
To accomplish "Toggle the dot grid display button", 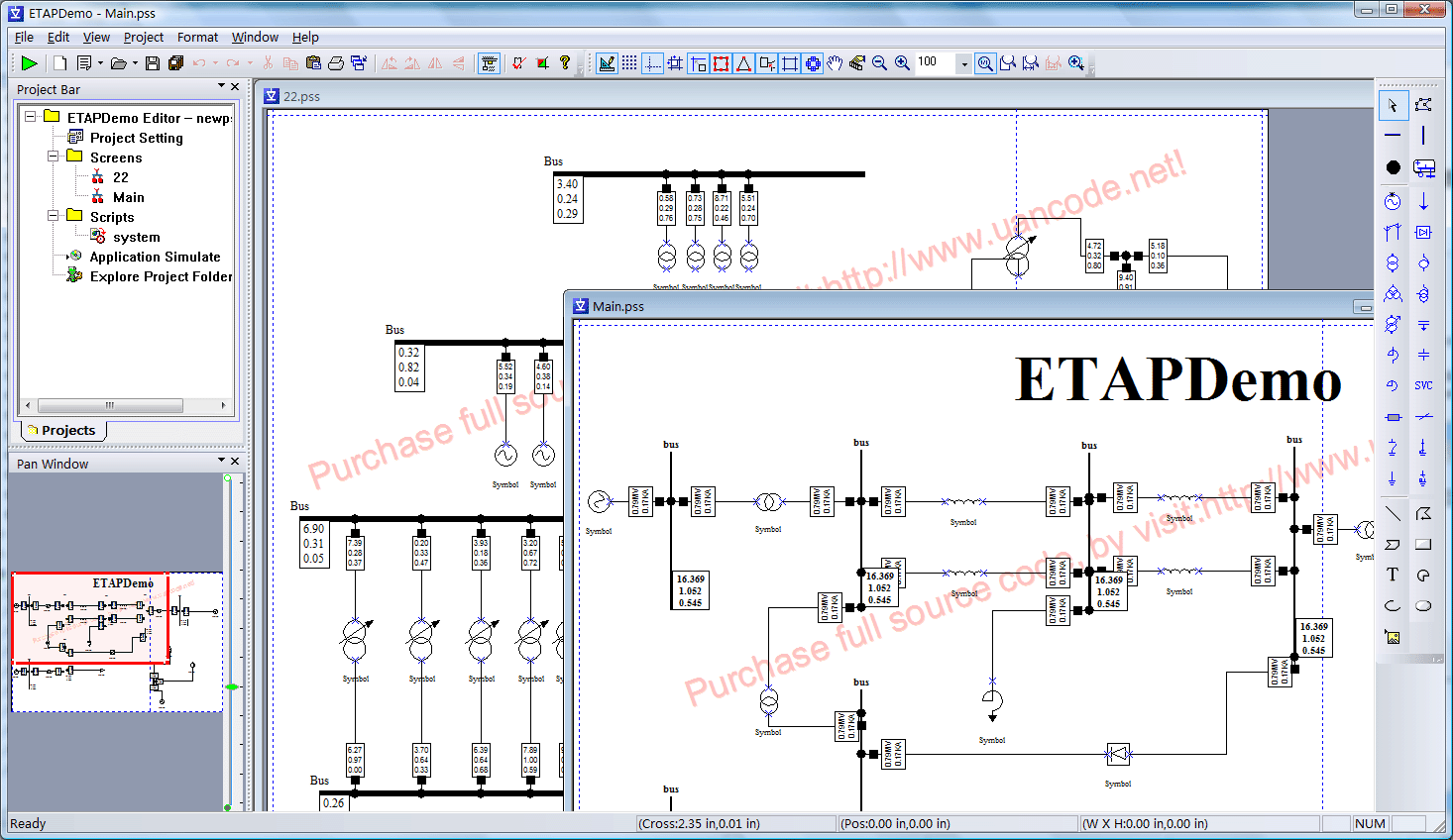I will (x=628, y=62).
